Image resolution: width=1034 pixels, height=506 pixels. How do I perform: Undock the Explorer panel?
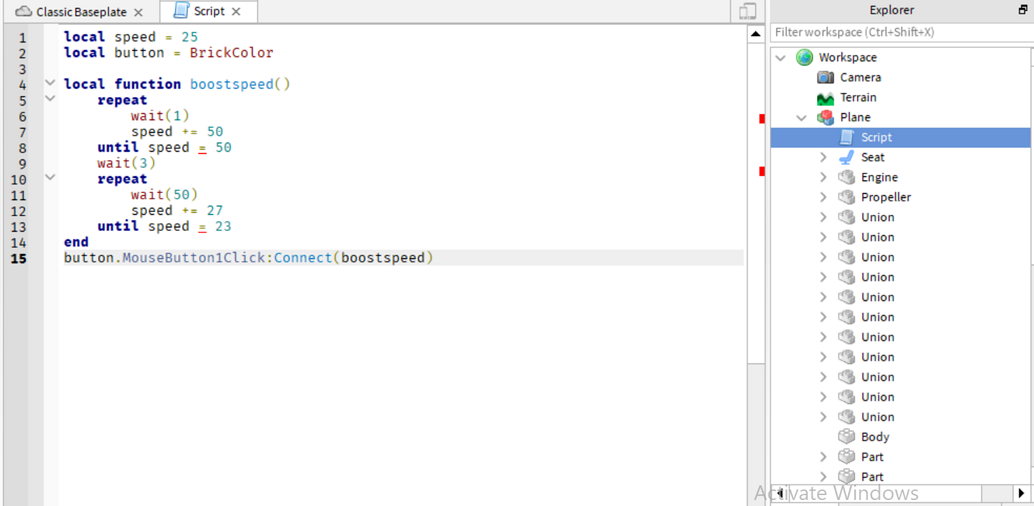(x=1023, y=11)
